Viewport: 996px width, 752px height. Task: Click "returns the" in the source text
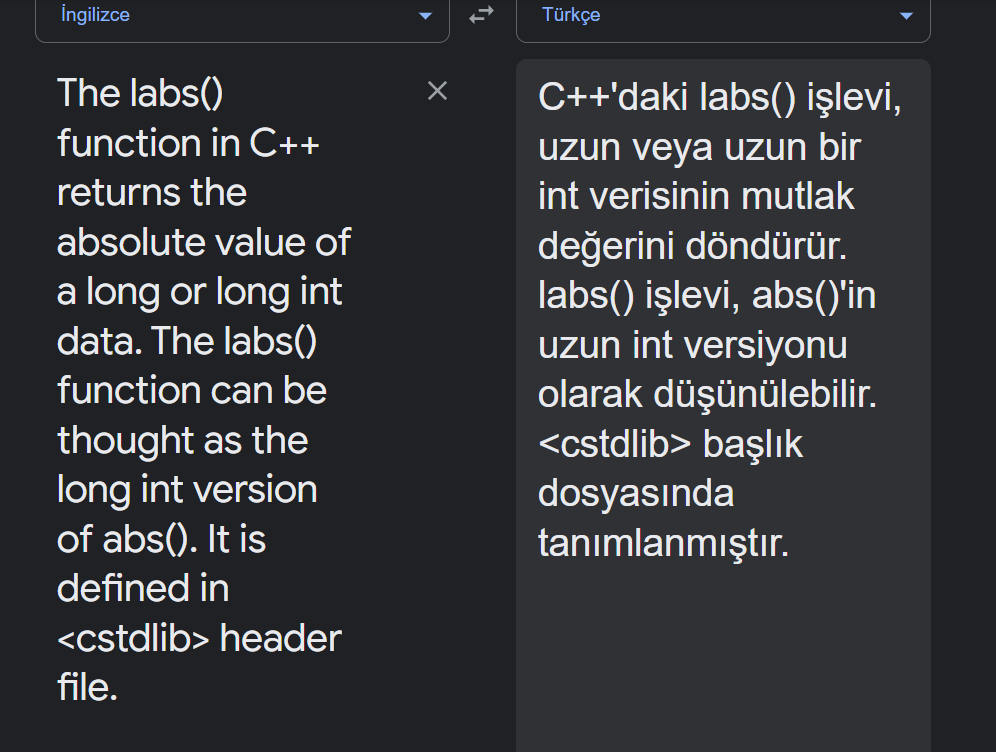click(x=152, y=192)
